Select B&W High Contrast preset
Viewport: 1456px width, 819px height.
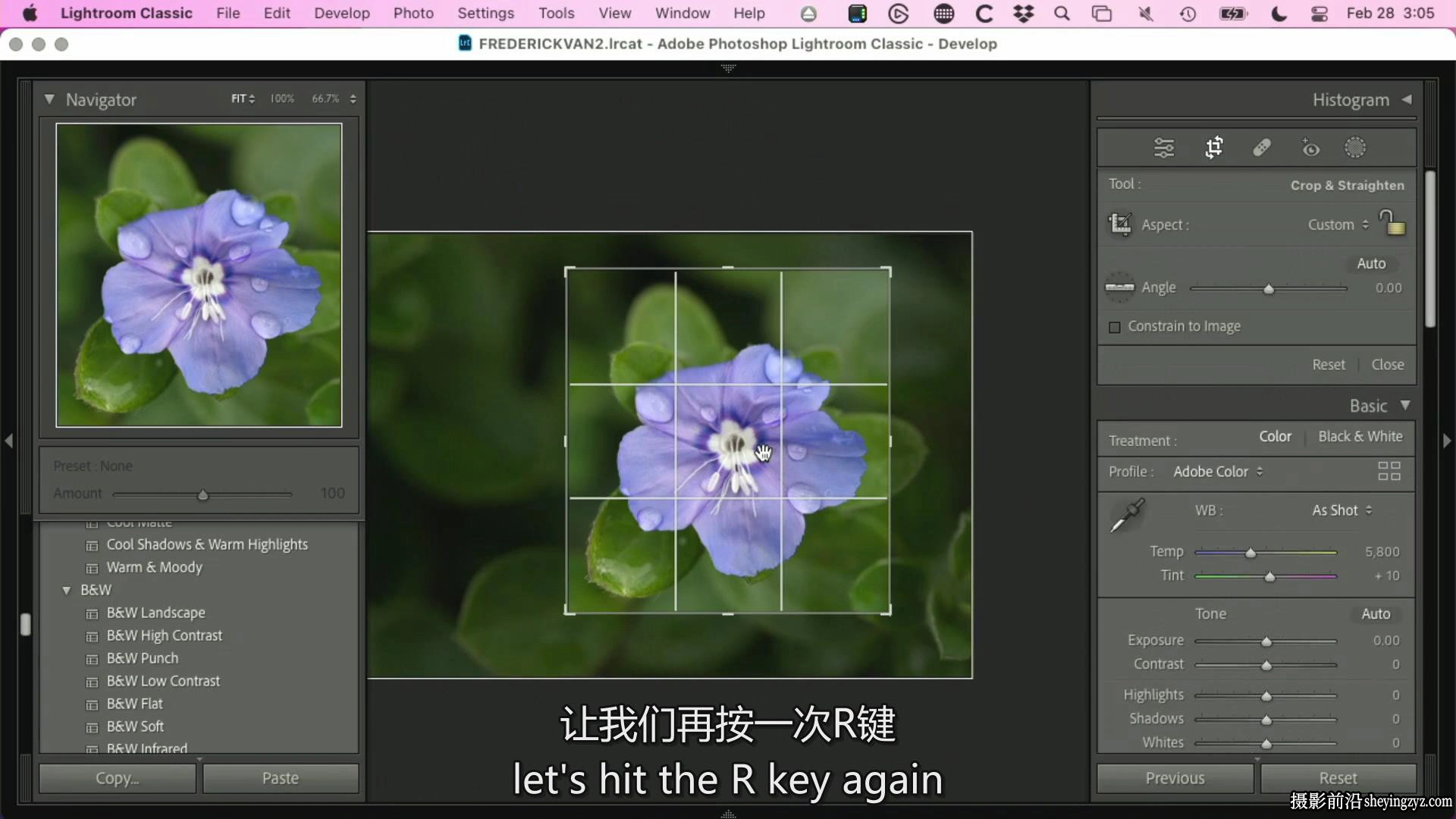coord(165,635)
